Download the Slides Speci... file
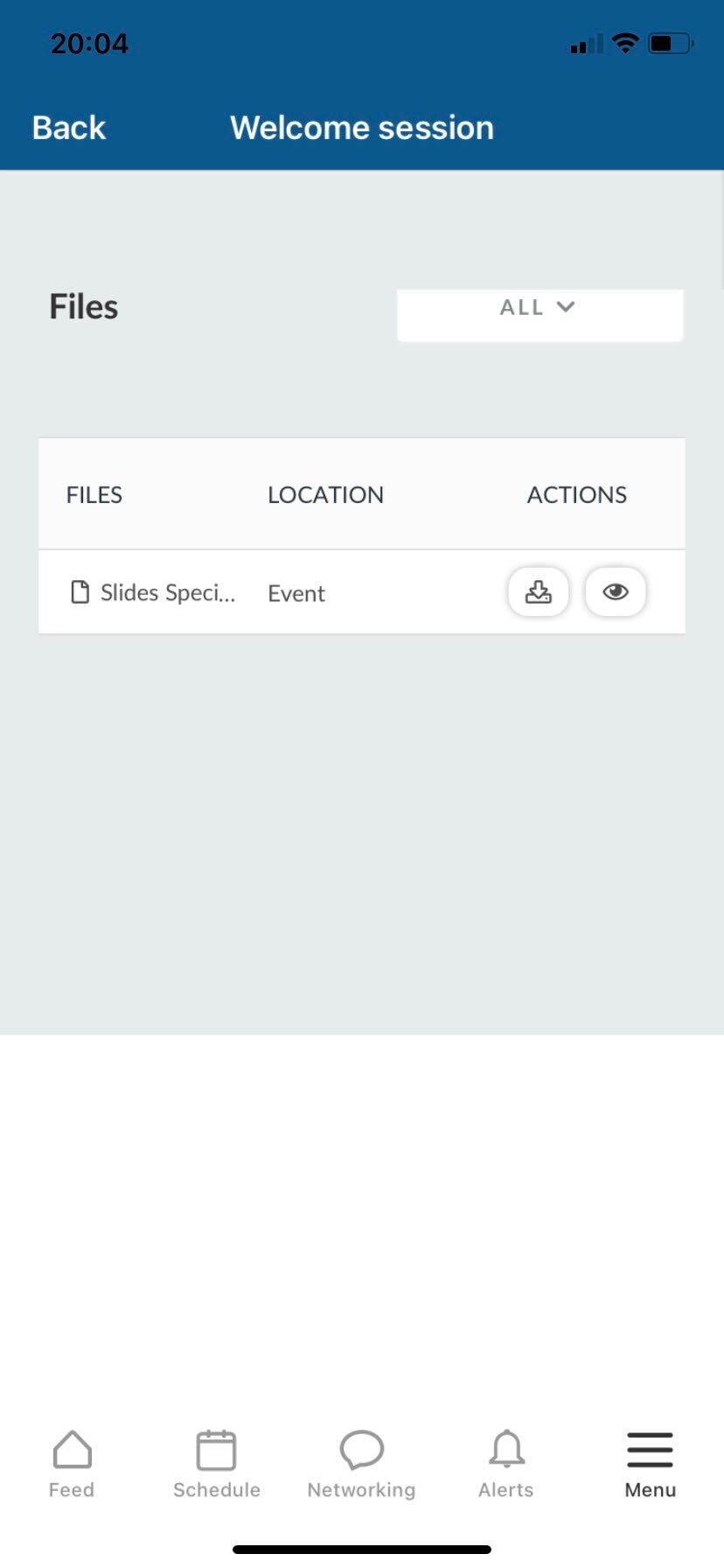This screenshot has height=1568, width=724. click(x=539, y=592)
